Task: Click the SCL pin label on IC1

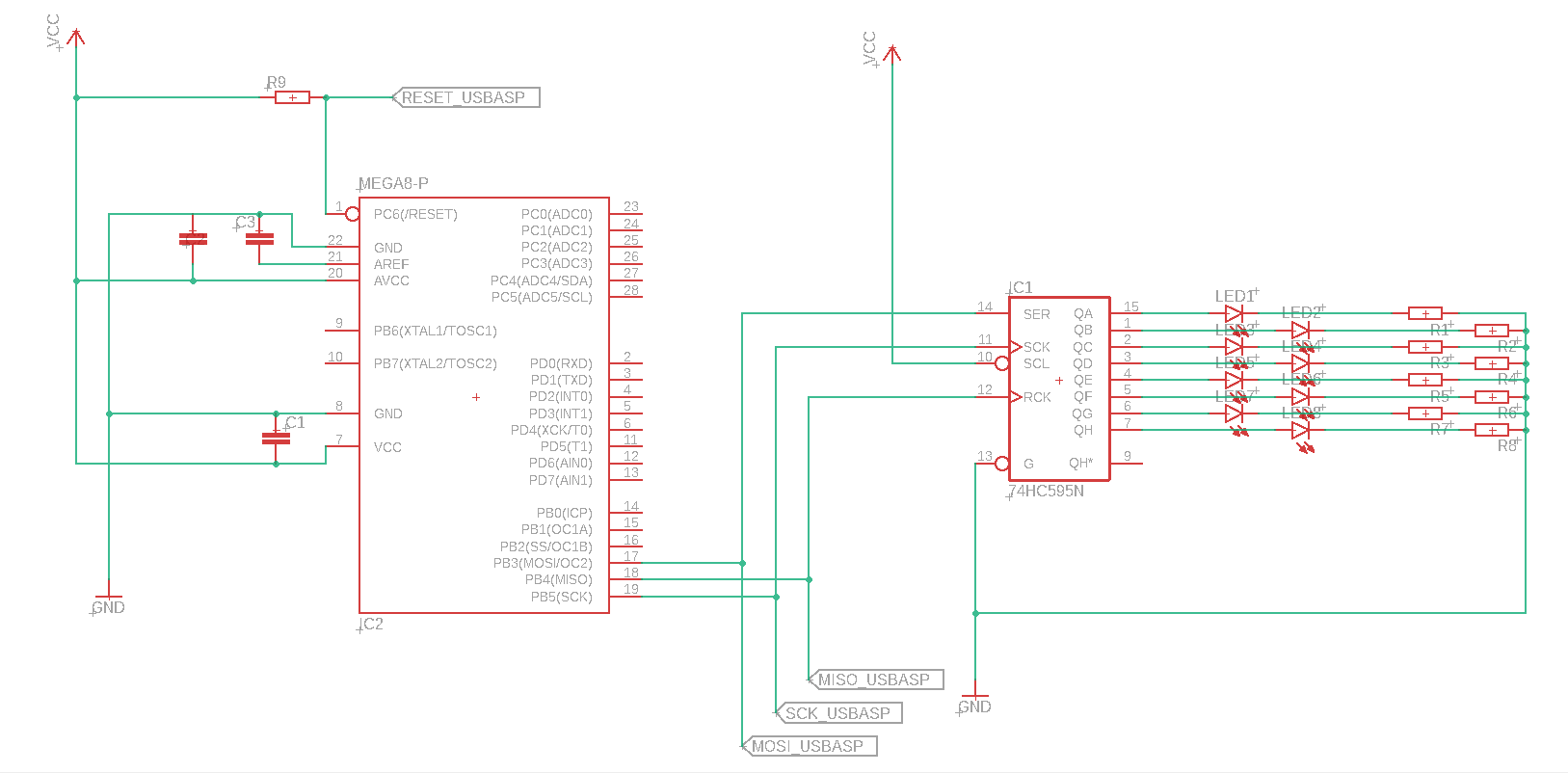Action: [x=1037, y=363]
